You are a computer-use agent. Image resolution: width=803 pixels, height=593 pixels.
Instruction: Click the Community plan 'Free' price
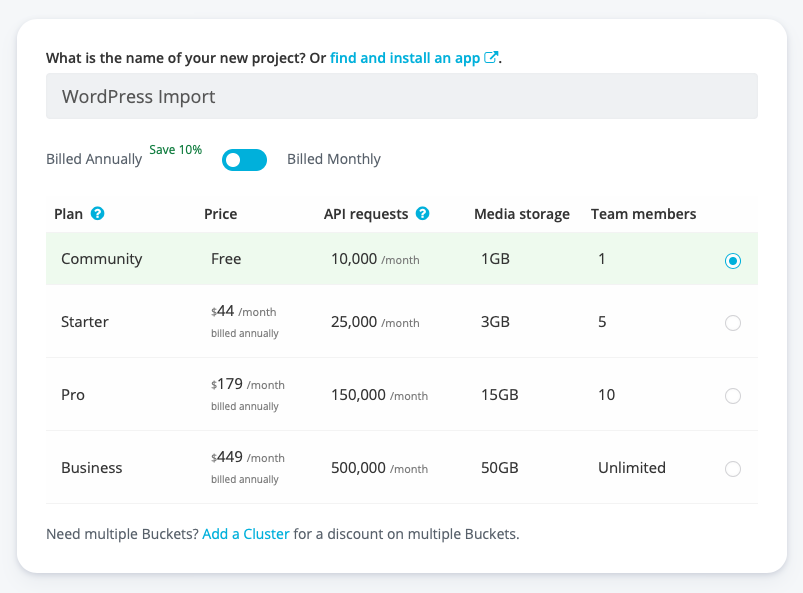pos(226,259)
